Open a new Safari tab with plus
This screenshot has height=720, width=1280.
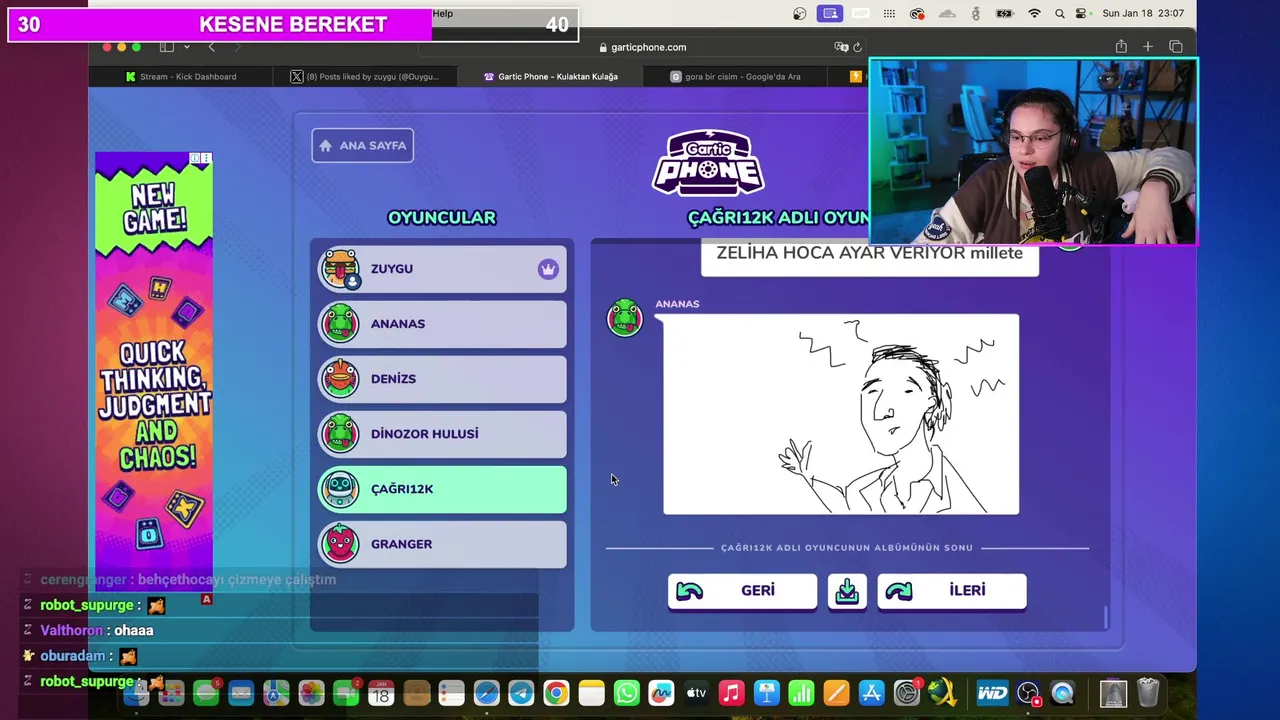1148,47
